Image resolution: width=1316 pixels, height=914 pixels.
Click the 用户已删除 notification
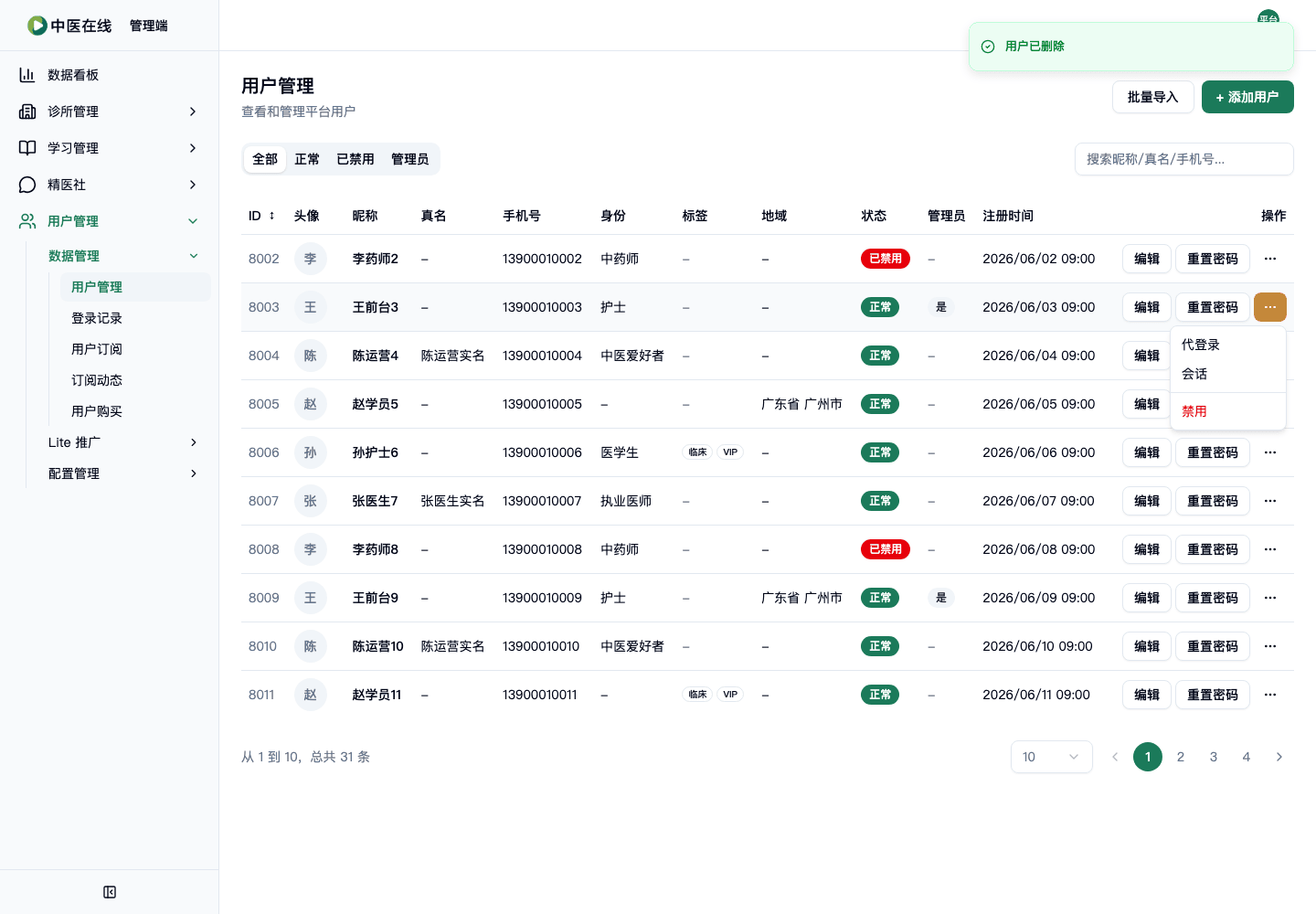tap(1131, 47)
